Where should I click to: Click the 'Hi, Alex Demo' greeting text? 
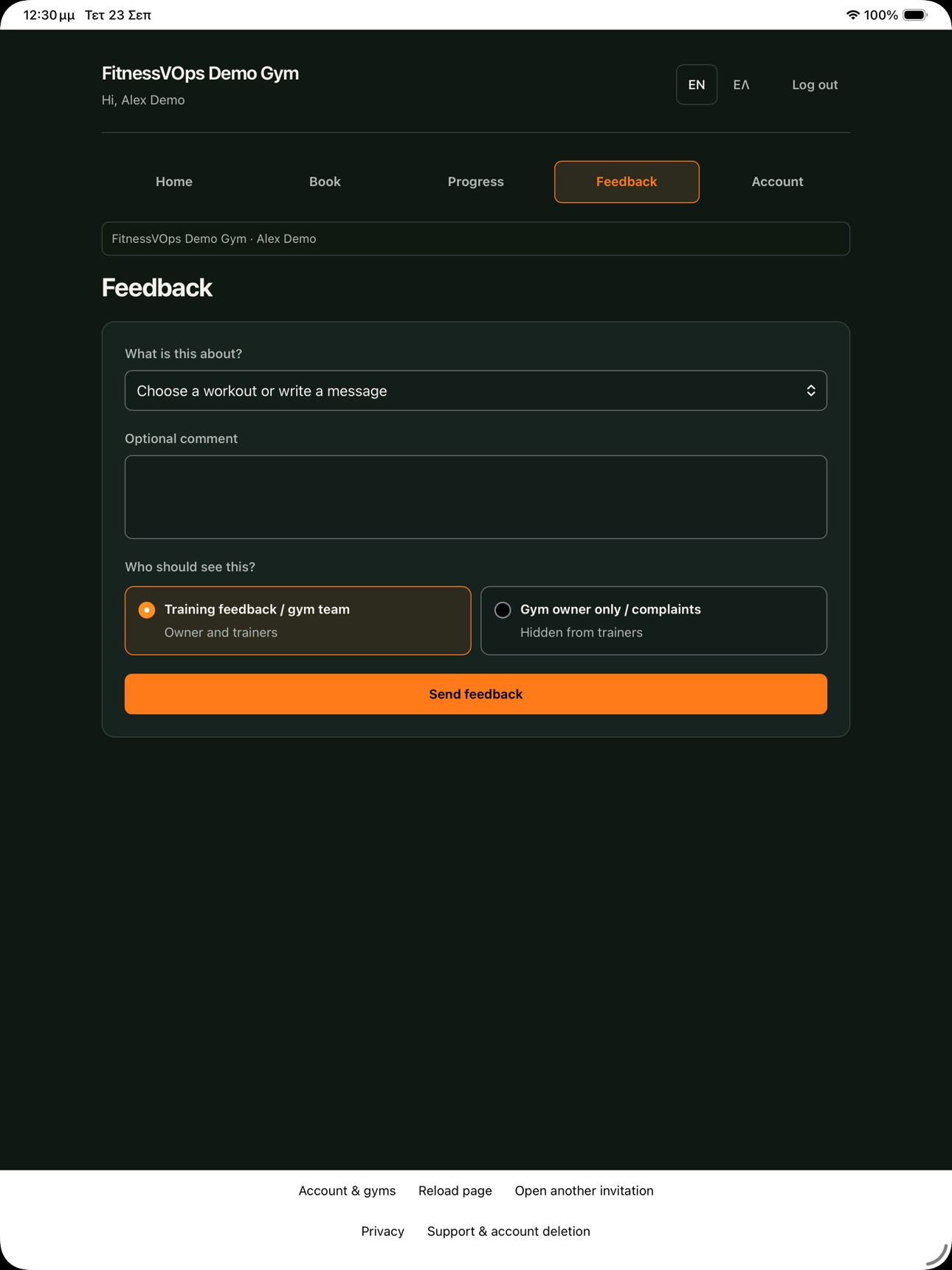coord(143,100)
